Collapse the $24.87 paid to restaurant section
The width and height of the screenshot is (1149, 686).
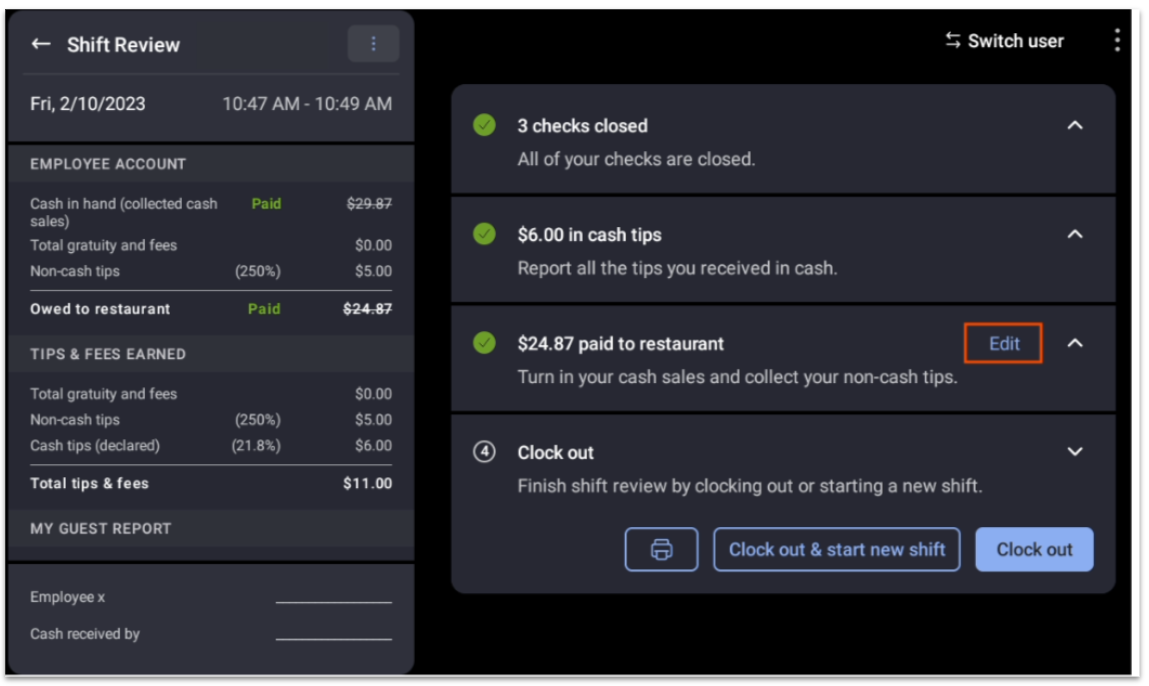tap(1075, 343)
